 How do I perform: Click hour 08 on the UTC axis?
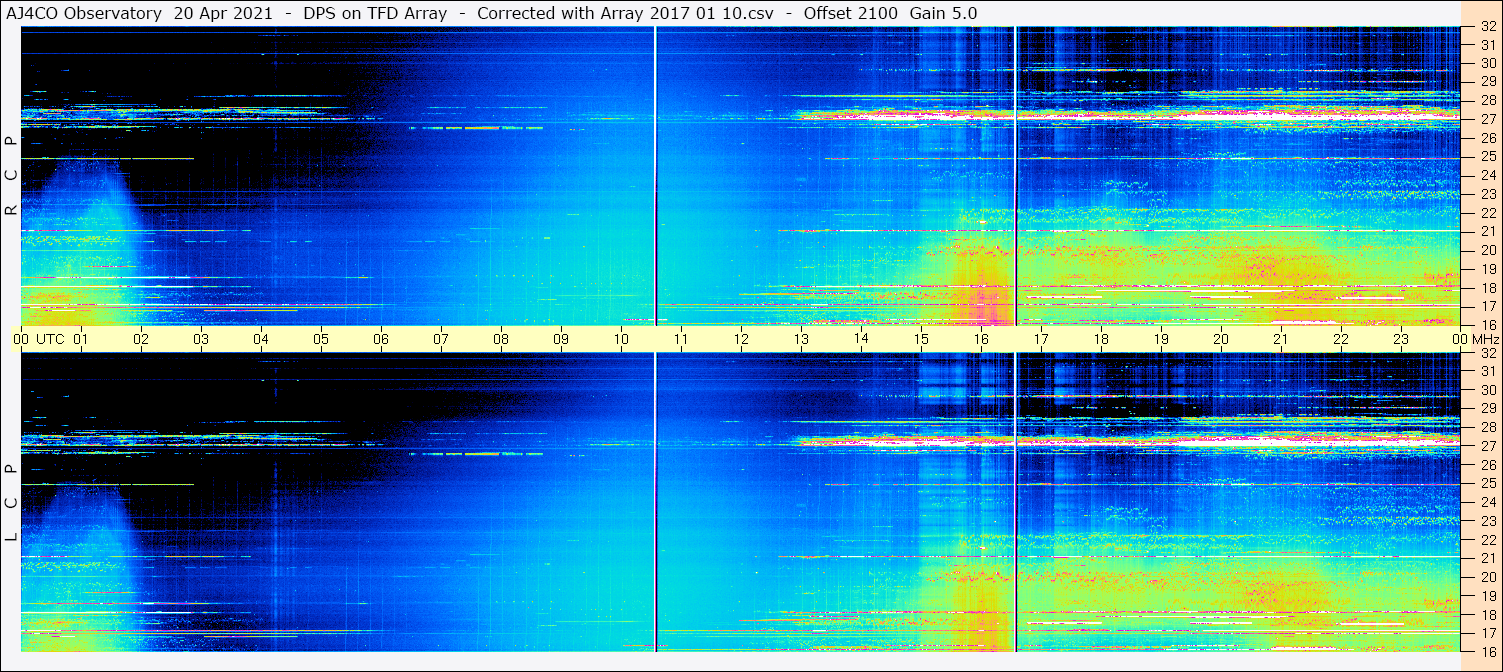[x=501, y=339]
